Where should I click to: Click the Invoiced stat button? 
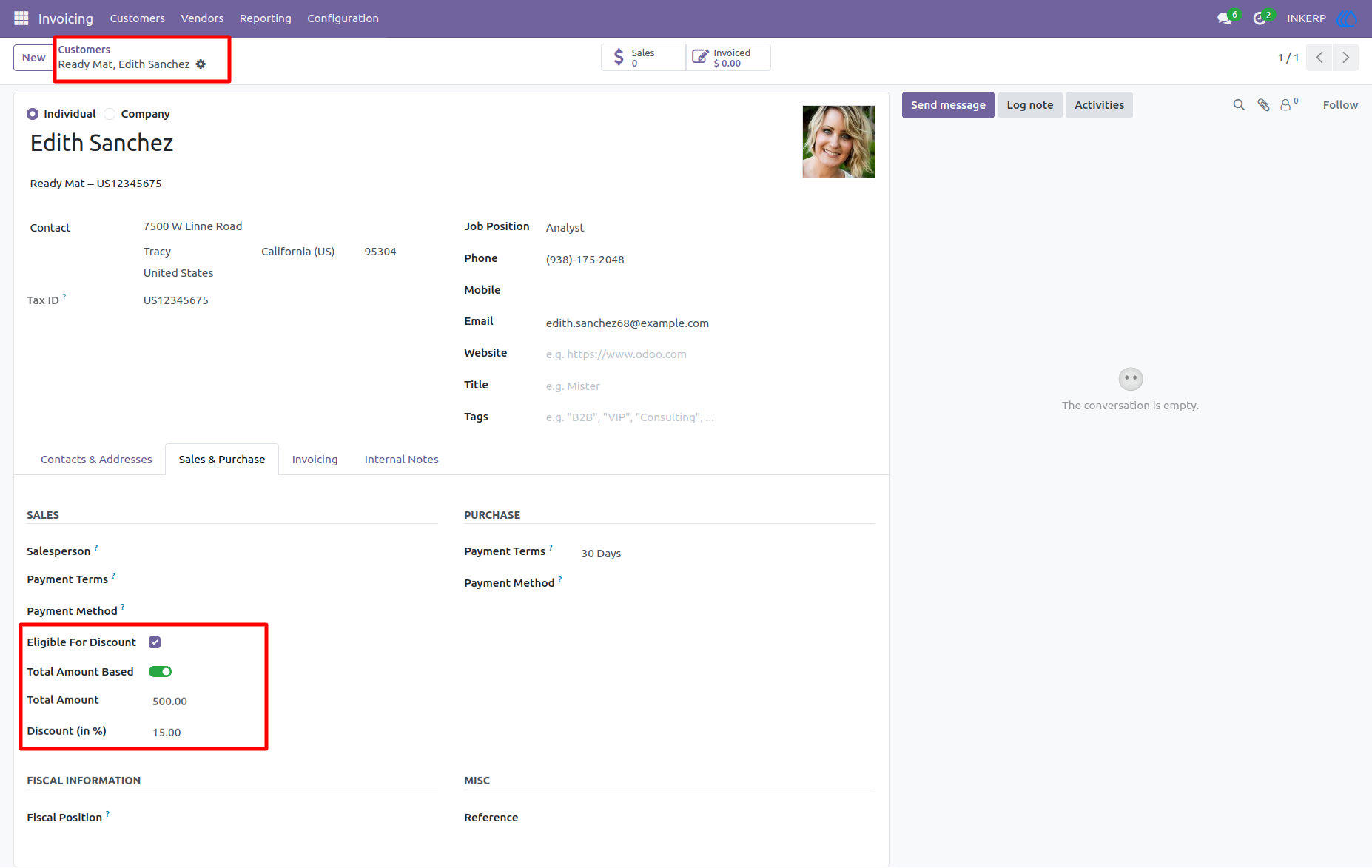pyautogui.click(x=728, y=58)
